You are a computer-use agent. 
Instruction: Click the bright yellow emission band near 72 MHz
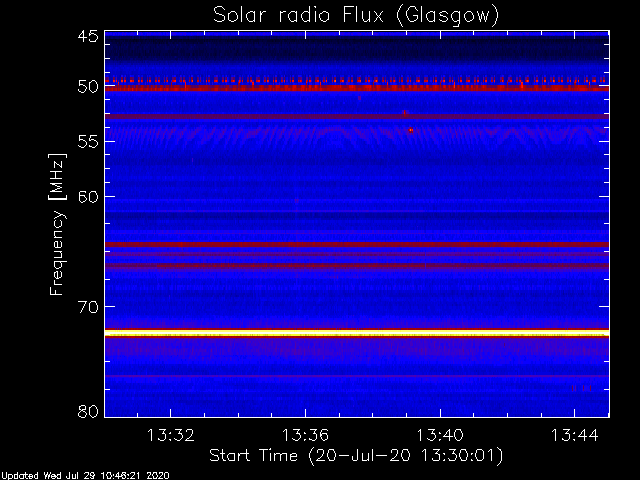click(357, 334)
